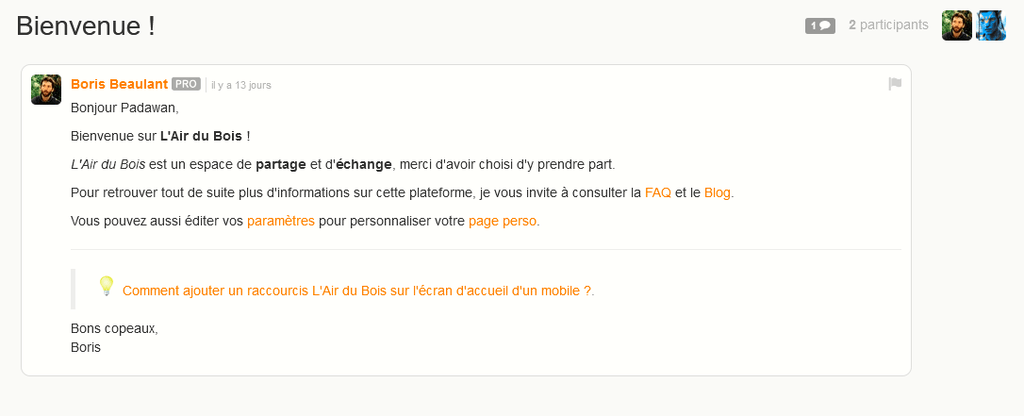Click the light bulb tip icon

coord(106,286)
